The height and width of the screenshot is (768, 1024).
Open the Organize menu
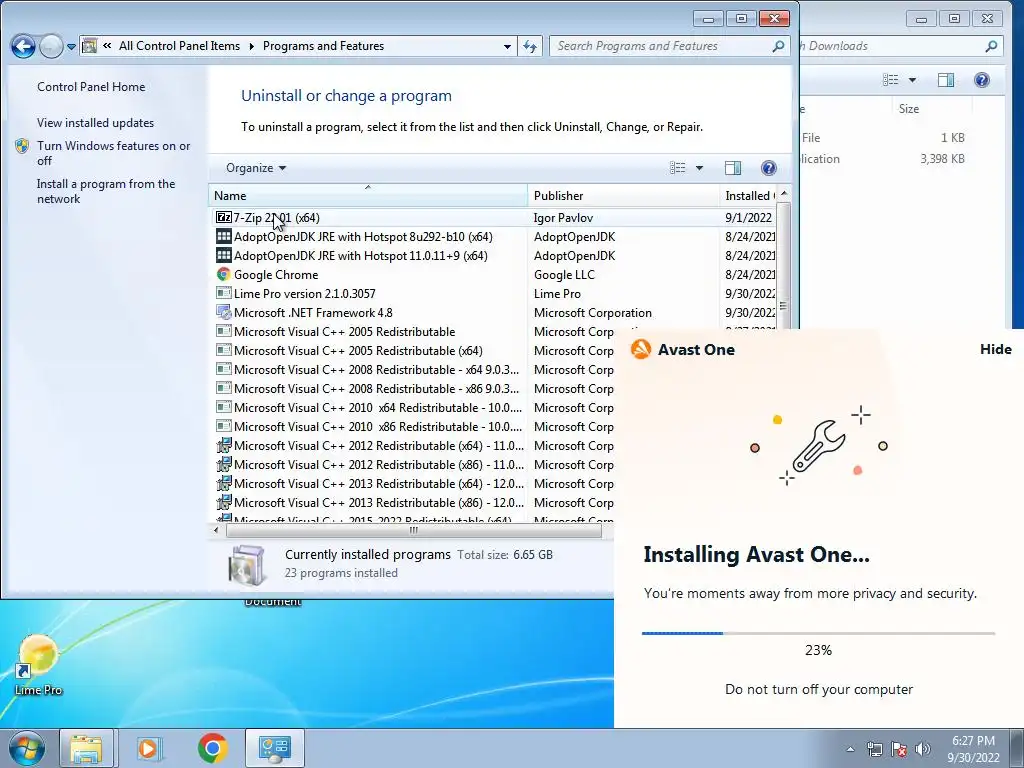tap(256, 168)
